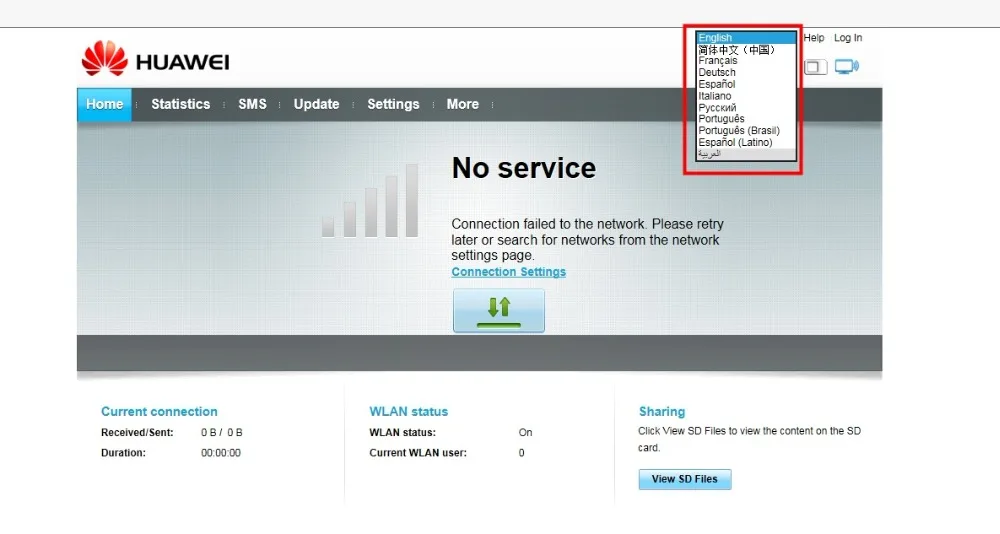
Task: Open the Settings tab
Action: click(x=393, y=104)
